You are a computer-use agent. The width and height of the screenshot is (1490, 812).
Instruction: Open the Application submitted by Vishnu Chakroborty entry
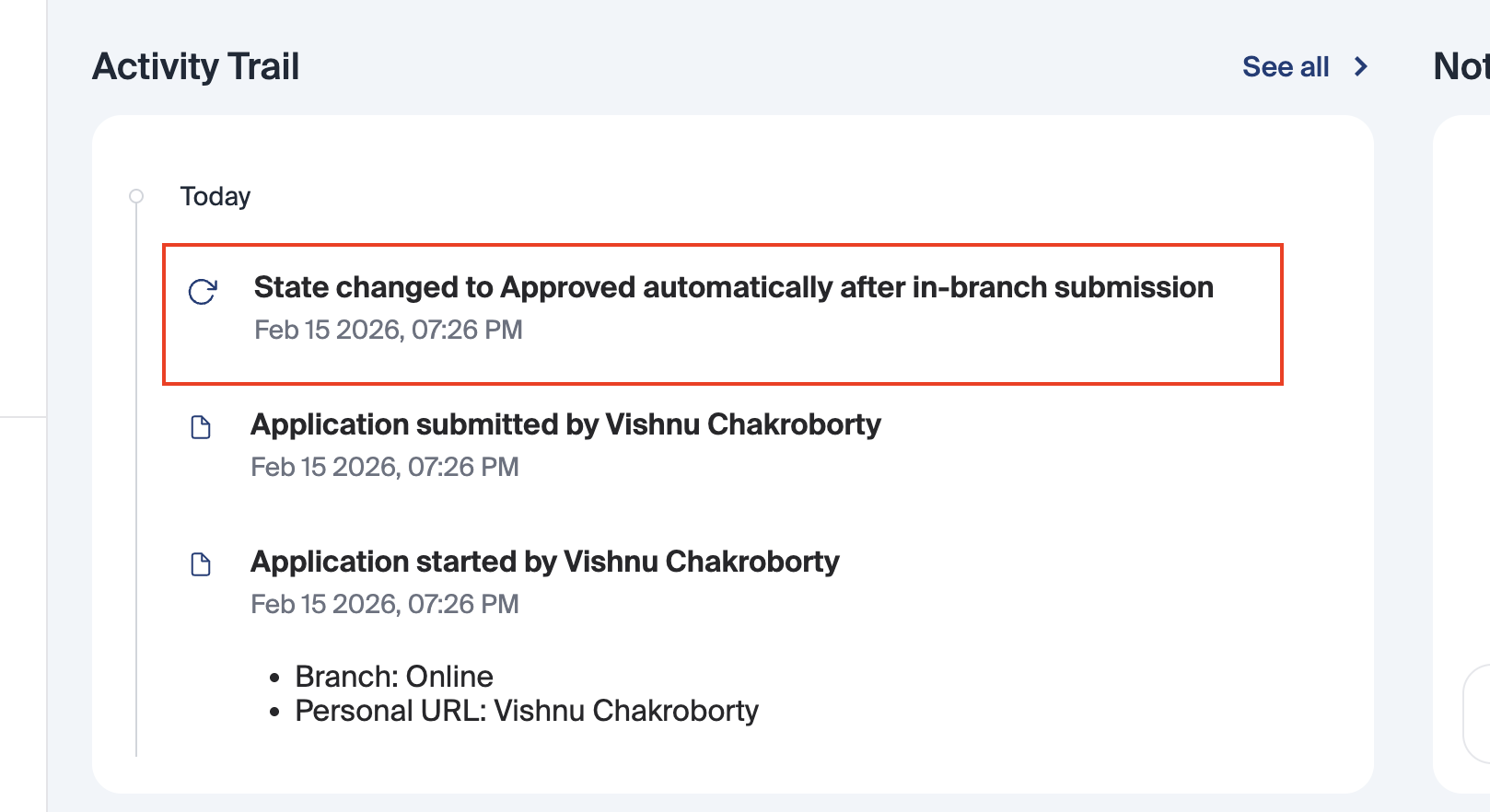click(565, 424)
